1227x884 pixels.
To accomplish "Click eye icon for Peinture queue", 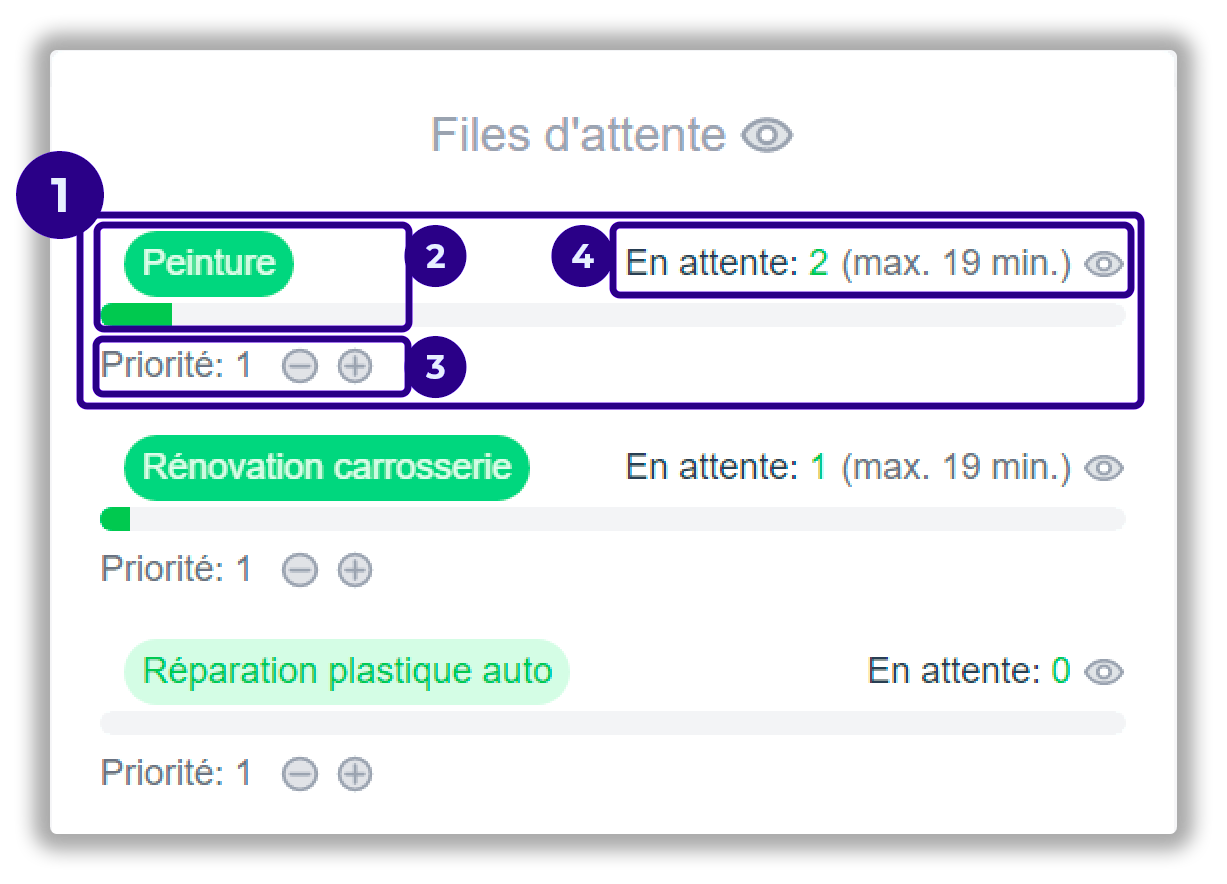I will (1104, 264).
